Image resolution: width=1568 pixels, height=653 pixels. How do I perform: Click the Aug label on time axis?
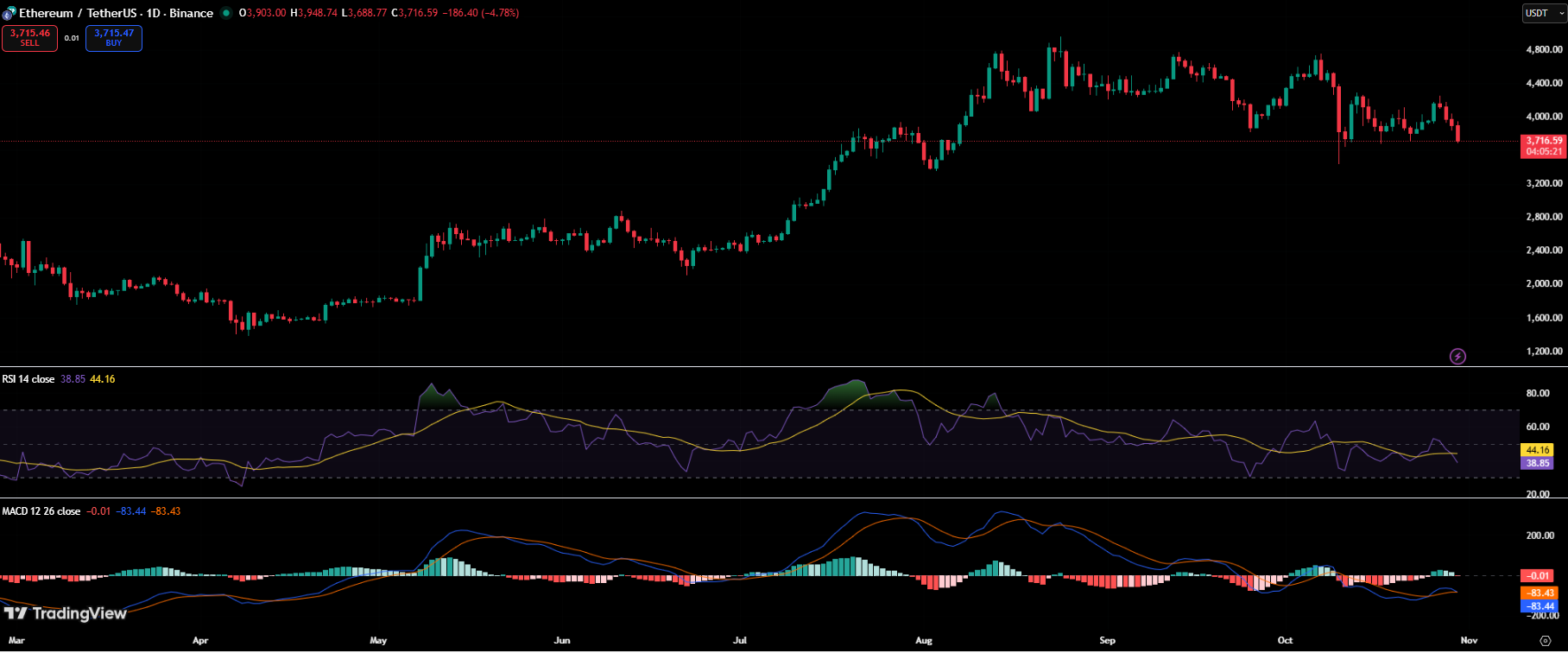coord(924,640)
